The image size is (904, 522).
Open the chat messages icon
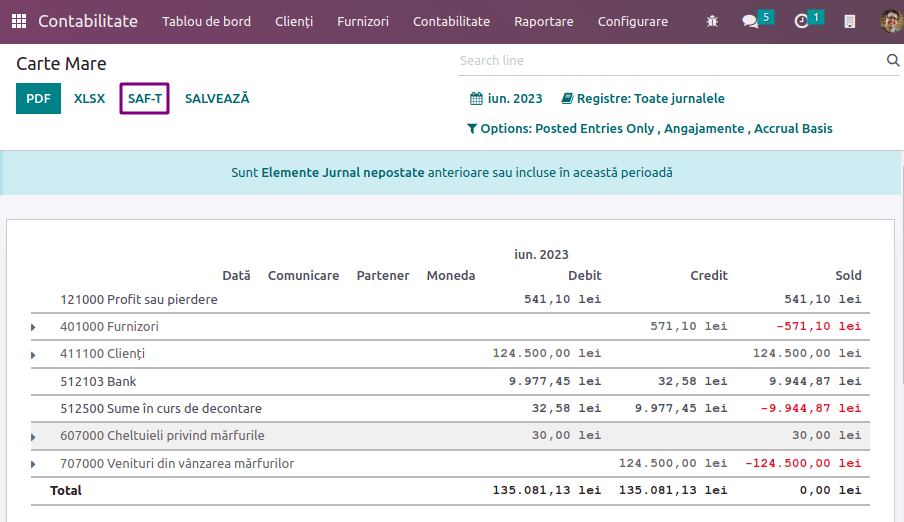tap(751, 21)
